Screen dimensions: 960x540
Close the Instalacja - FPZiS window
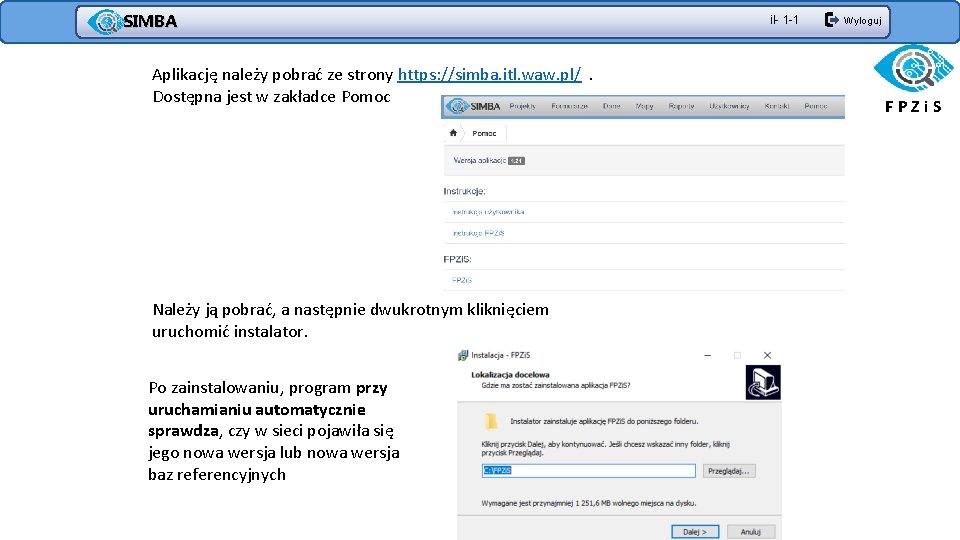pyautogui.click(x=767, y=355)
